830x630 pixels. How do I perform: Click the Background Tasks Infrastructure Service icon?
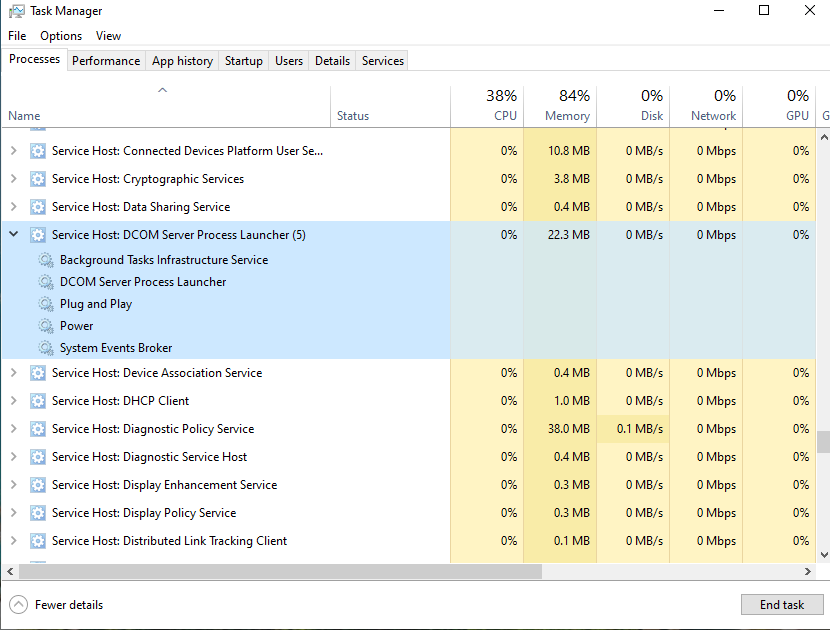46,260
